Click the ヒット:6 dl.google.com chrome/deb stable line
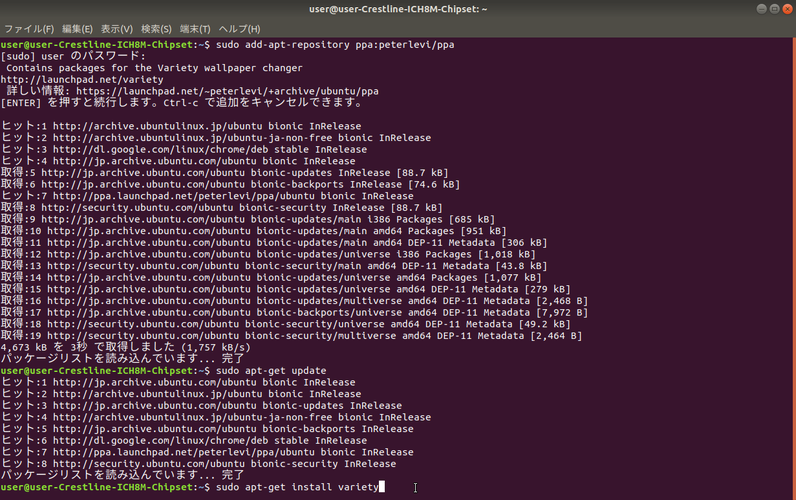Screen dimensions: 796x500 pos(184,441)
